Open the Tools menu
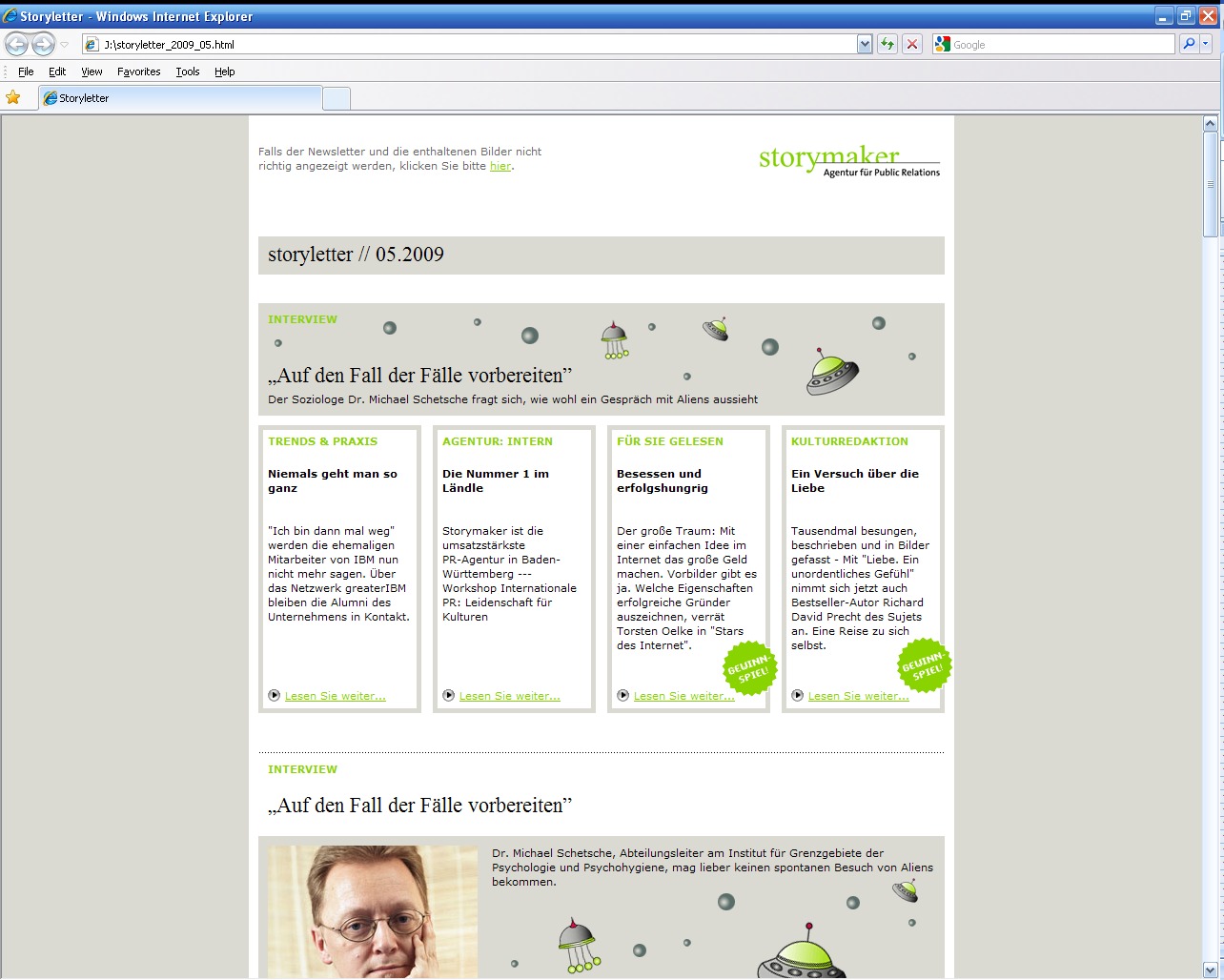This screenshot has width=1224, height=980. [188, 71]
